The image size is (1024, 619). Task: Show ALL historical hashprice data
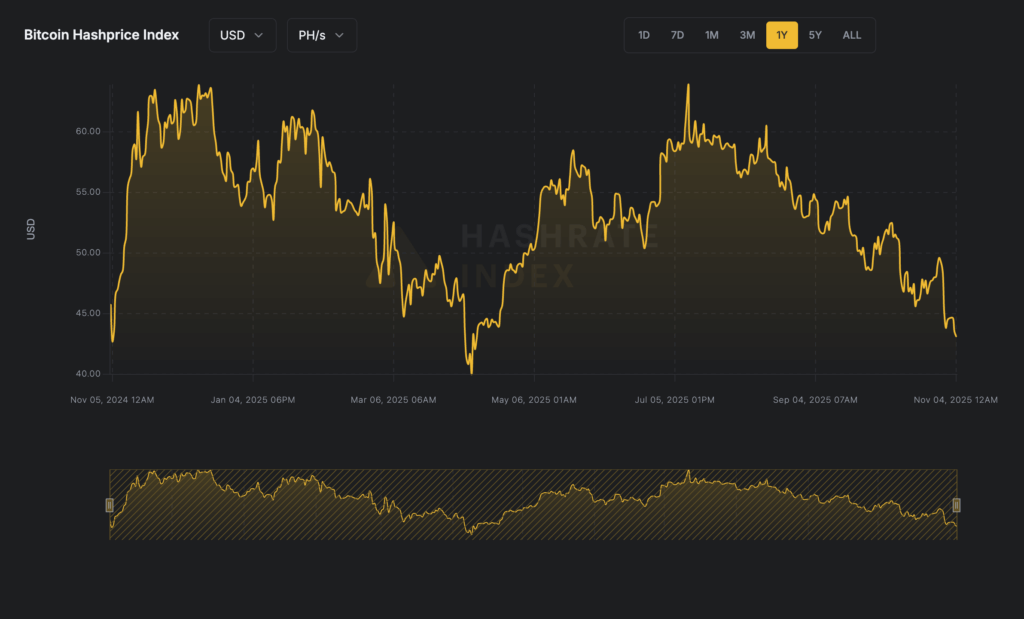pos(851,35)
